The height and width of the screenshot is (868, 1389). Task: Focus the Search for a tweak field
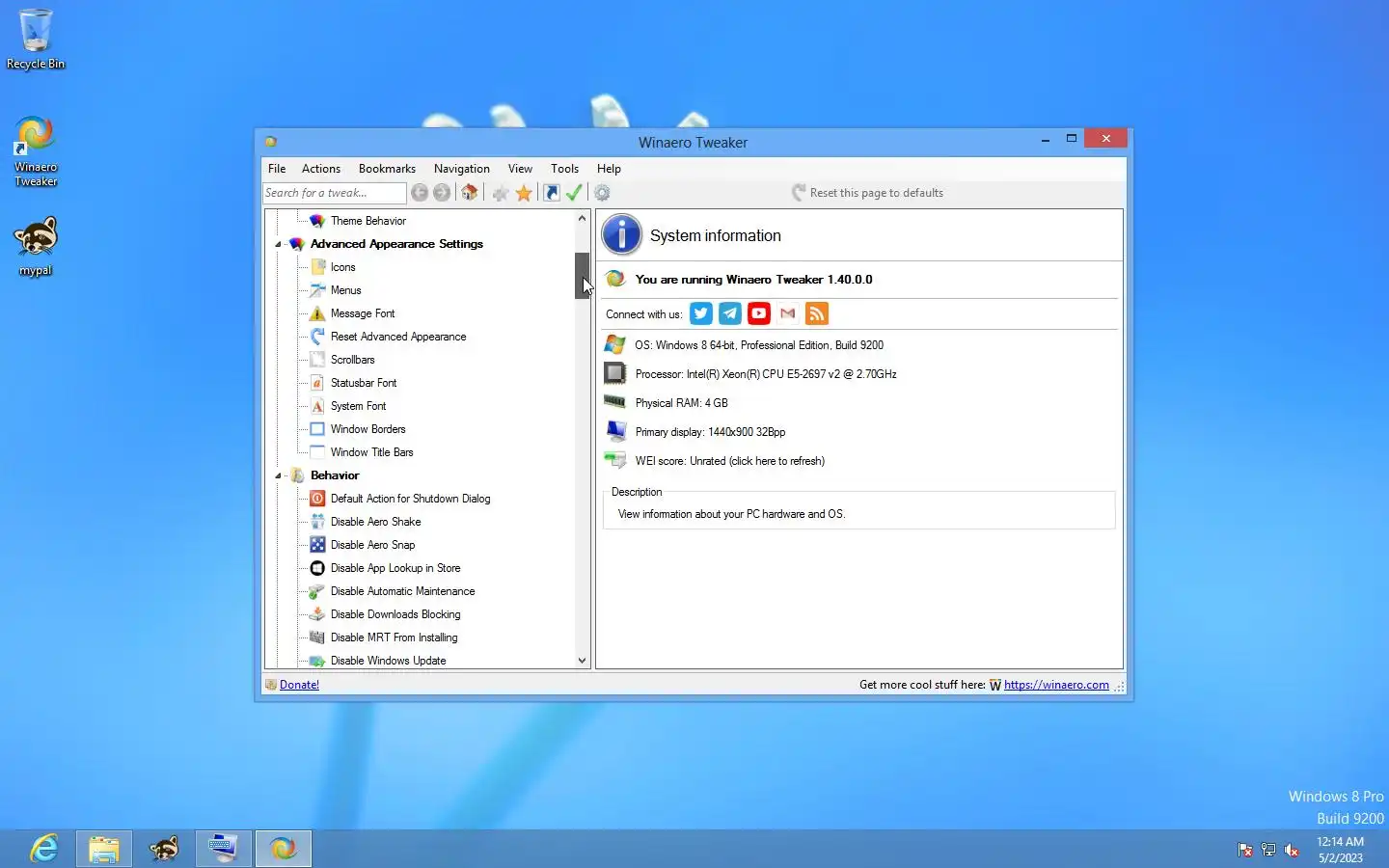pos(335,193)
